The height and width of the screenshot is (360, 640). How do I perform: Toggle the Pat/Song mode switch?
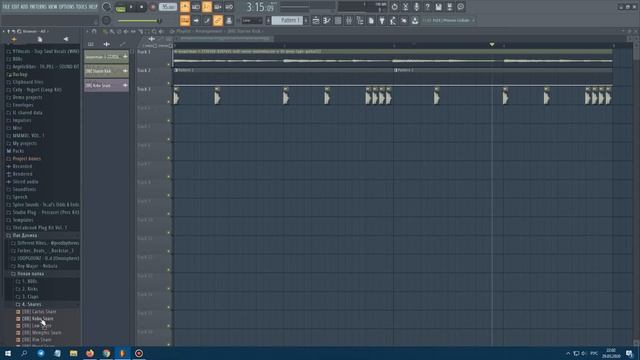click(120, 7)
